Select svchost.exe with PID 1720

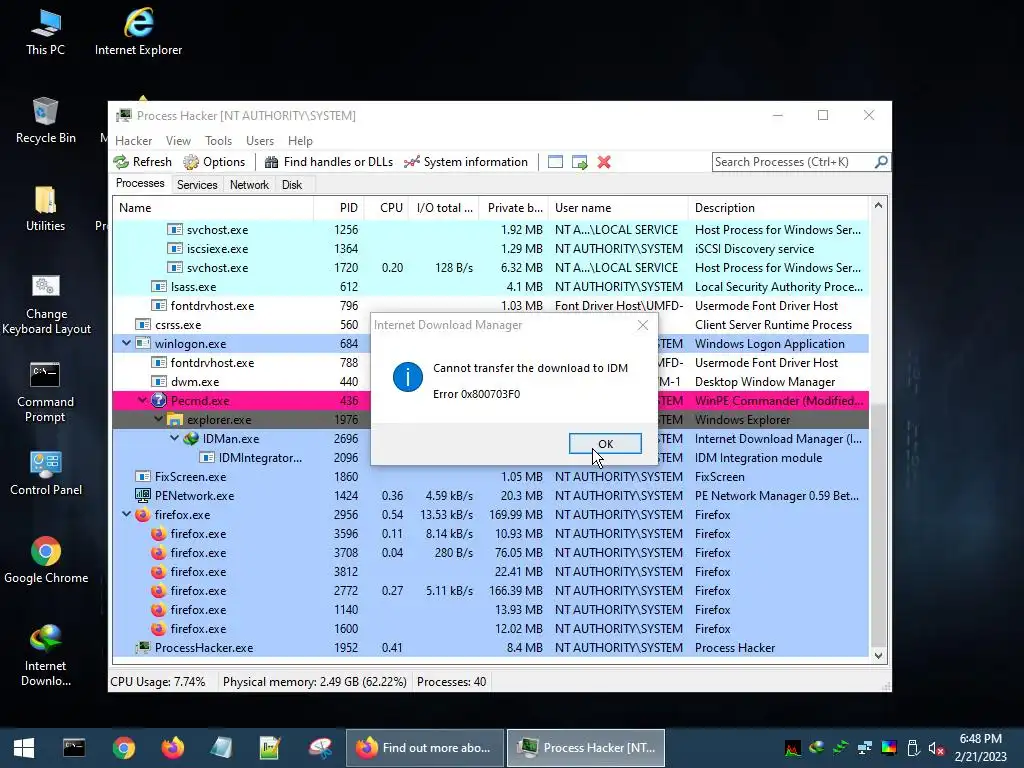pyautogui.click(x=490, y=268)
